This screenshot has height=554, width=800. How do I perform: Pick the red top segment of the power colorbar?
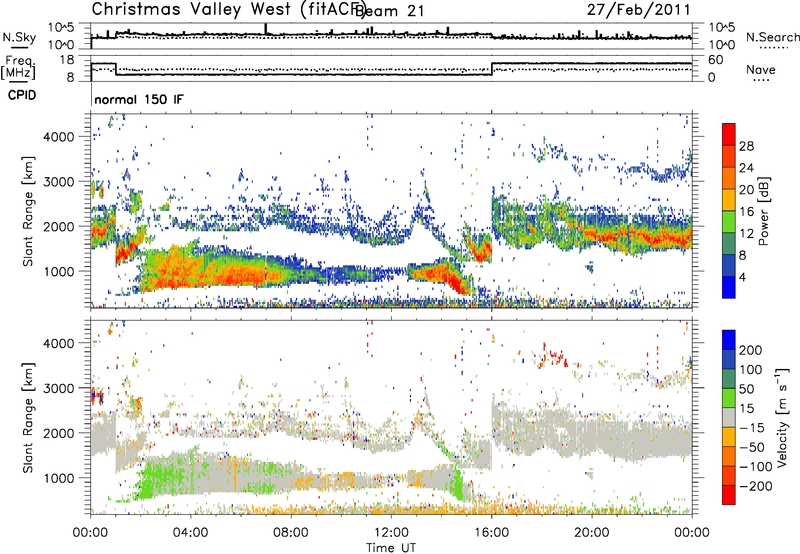pyautogui.click(x=729, y=135)
